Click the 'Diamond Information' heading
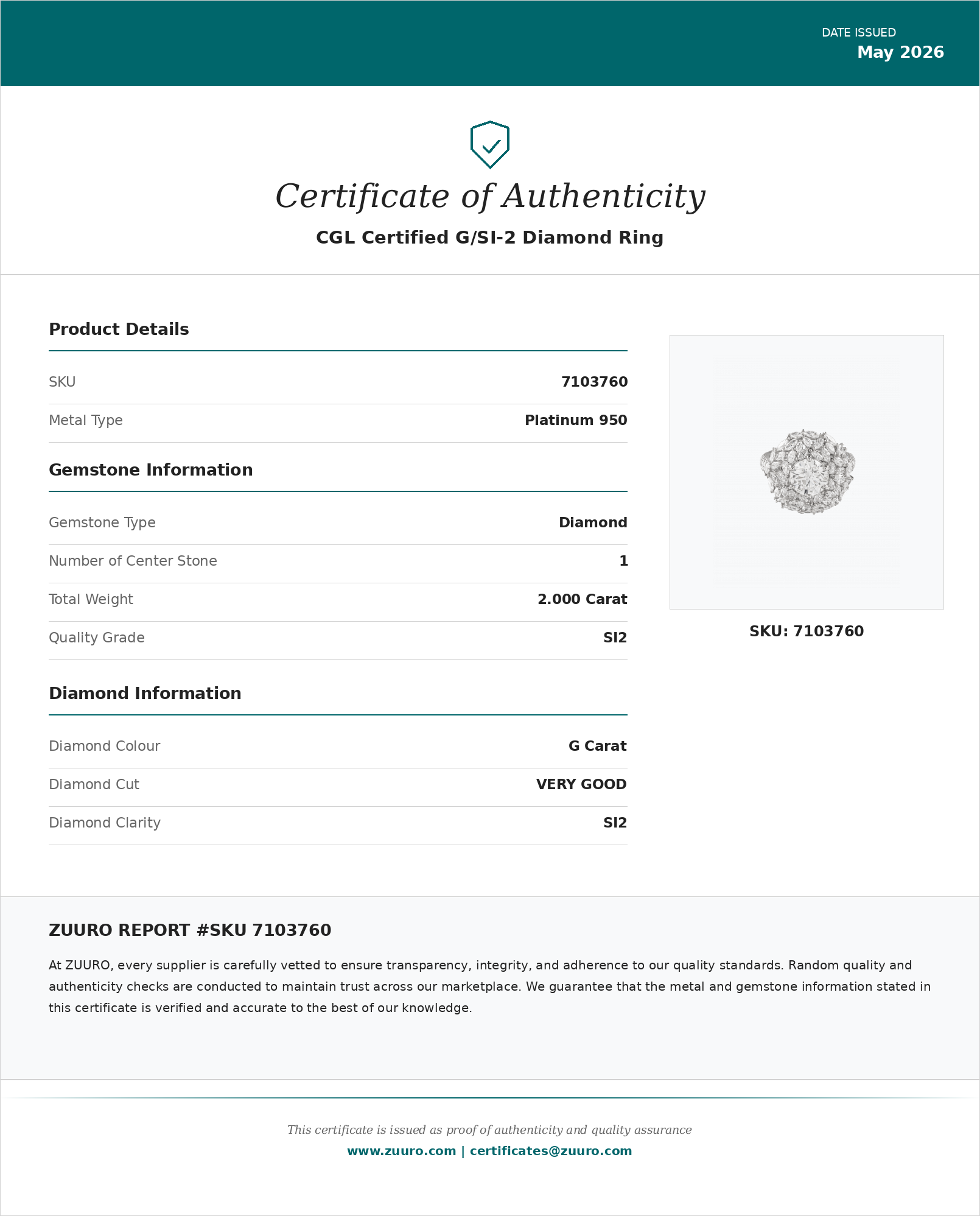 point(145,694)
